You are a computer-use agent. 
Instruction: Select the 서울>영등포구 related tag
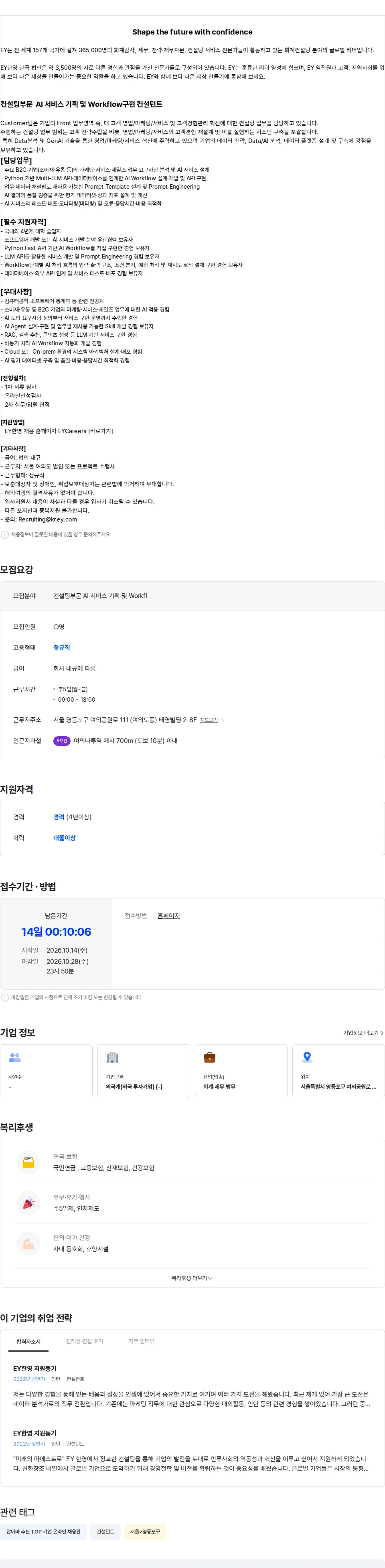(x=145, y=1531)
